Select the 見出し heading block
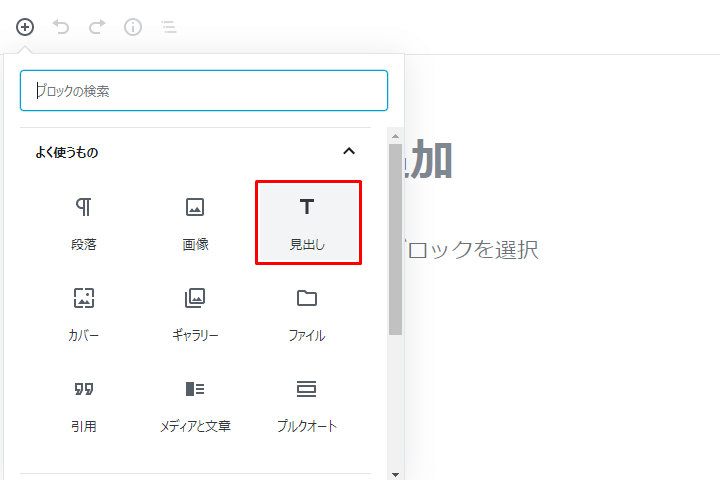 click(308, 223)
